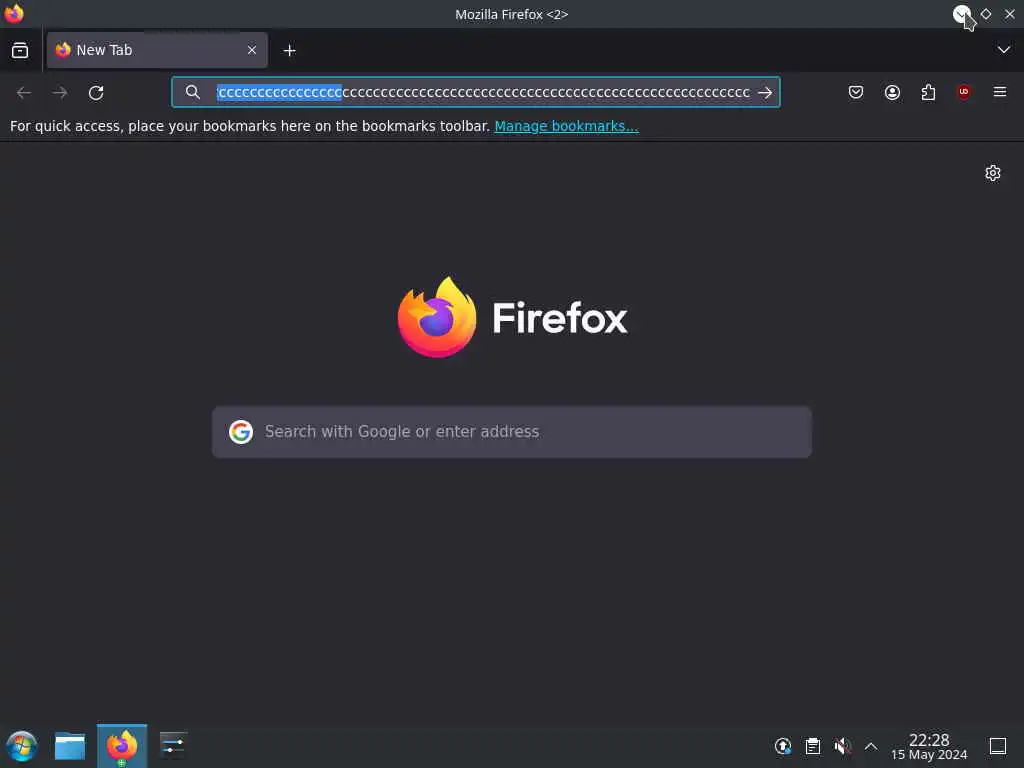This screenshot has height=768, width=1024.
Task: Close the New Tab tab
Action: click(251, 50)
